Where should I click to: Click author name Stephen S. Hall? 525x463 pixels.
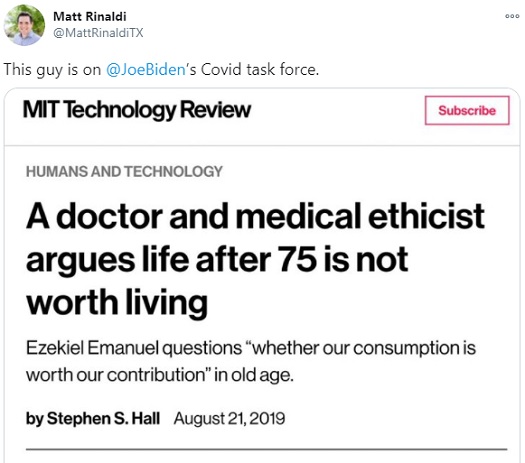(103, 418)
